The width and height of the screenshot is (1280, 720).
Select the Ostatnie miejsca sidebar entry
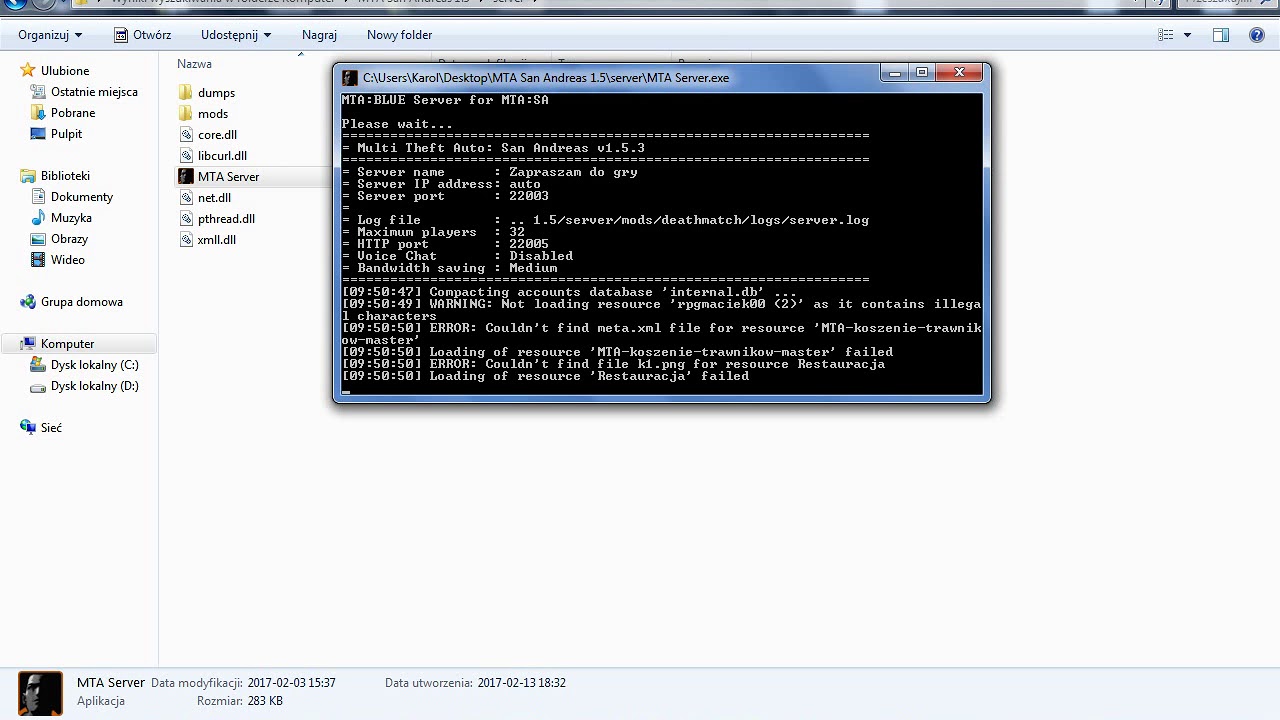94,91
